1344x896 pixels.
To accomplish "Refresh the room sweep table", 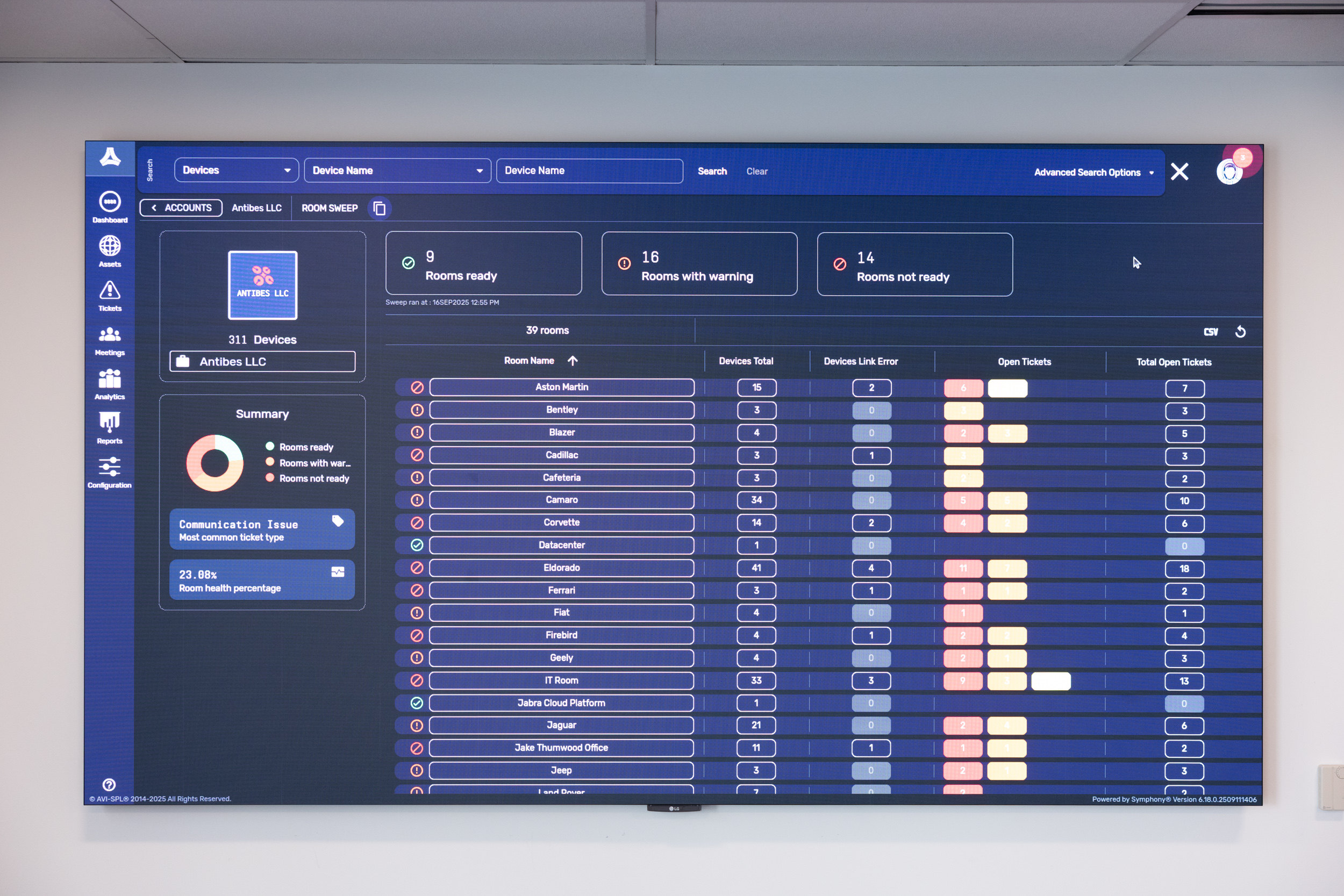I will (x=1241, y=332).
